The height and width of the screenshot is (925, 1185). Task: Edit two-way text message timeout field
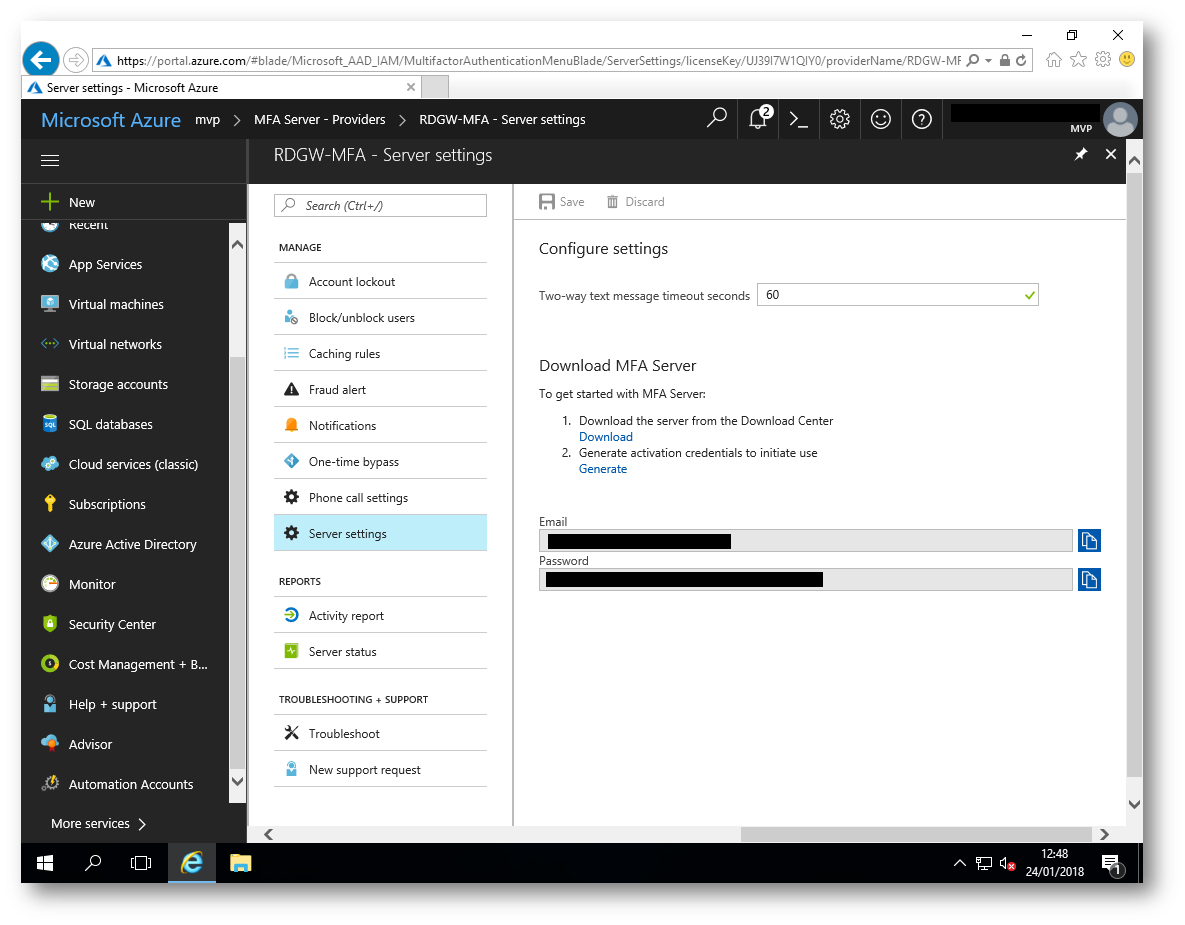point(897,295)
